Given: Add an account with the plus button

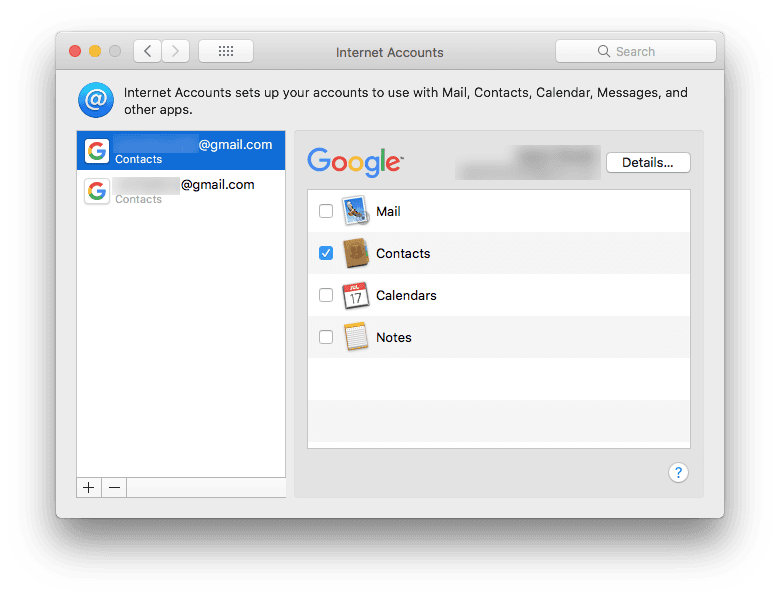Looking at the screenshot, I should click(x=89, y=488).
